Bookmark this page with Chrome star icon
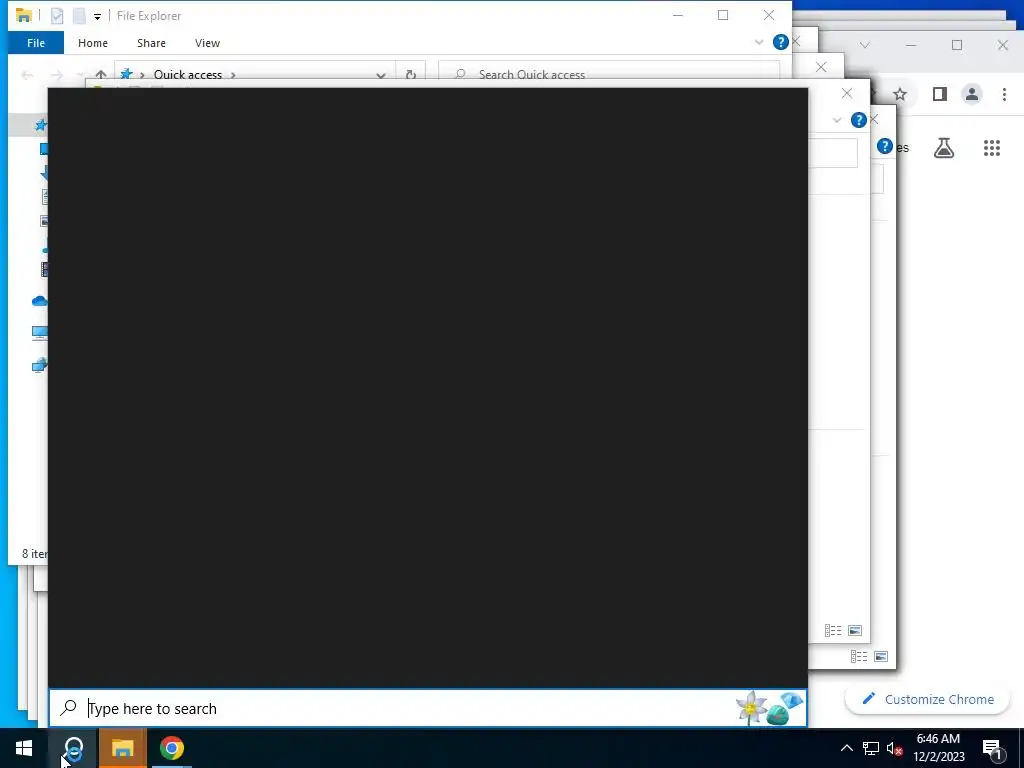 (x=900, y=95)
